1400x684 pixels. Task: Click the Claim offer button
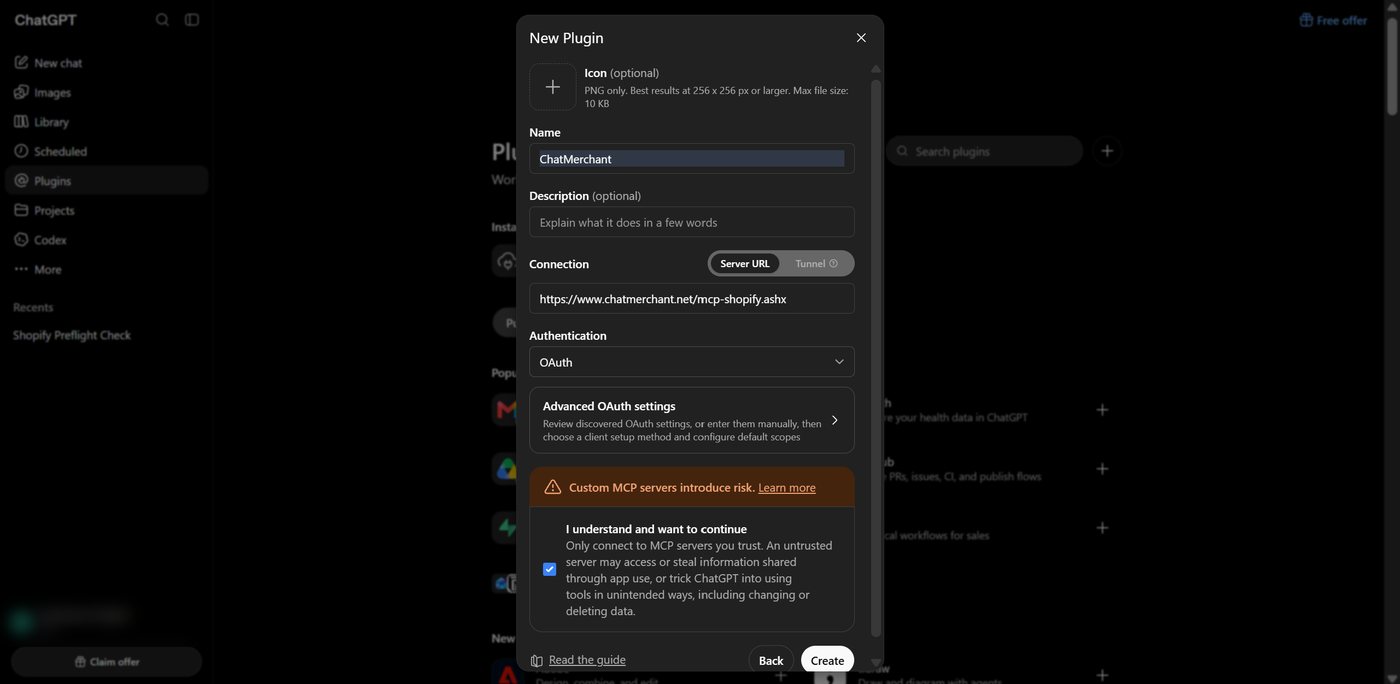(107, 662)
